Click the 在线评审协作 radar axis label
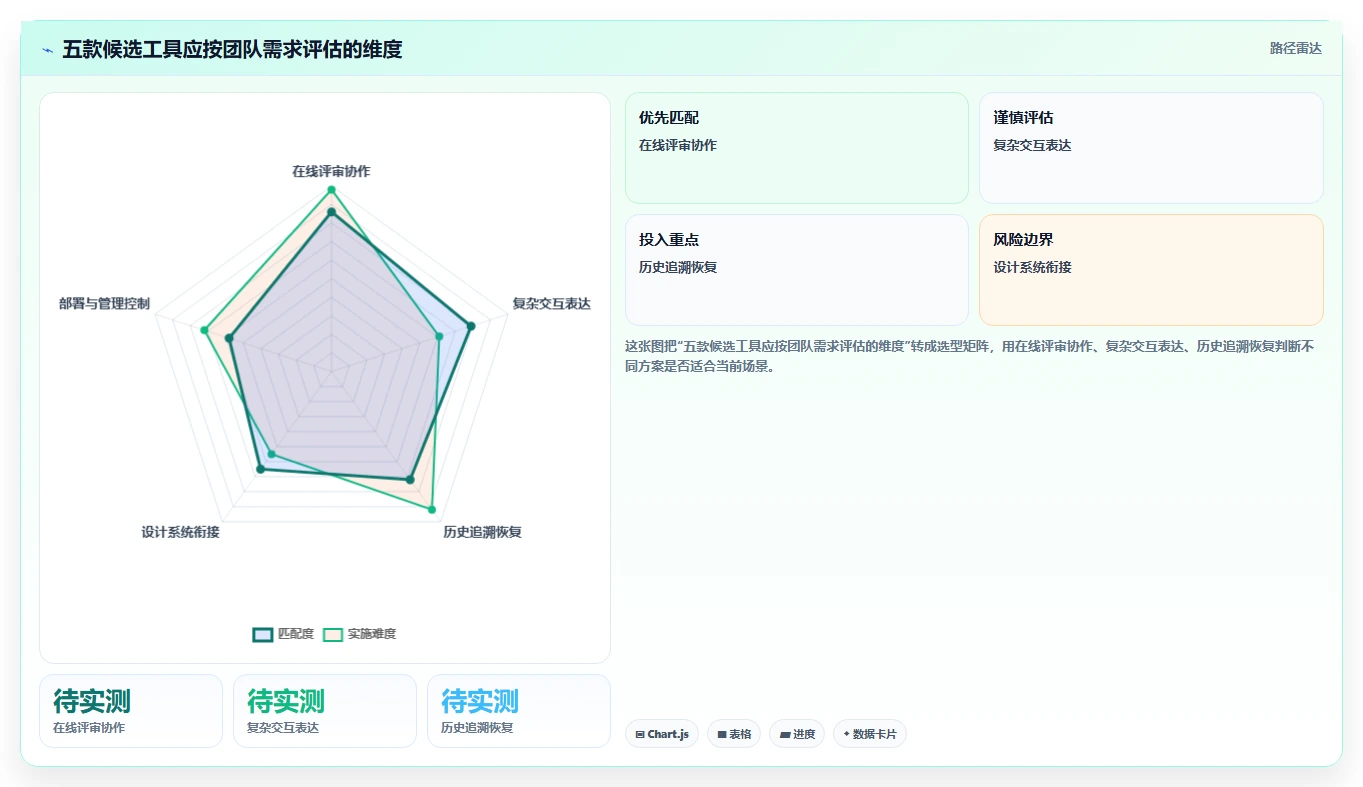Image resolution: width=1363 pixels, height=787 pixels. [x=331, y=171]
